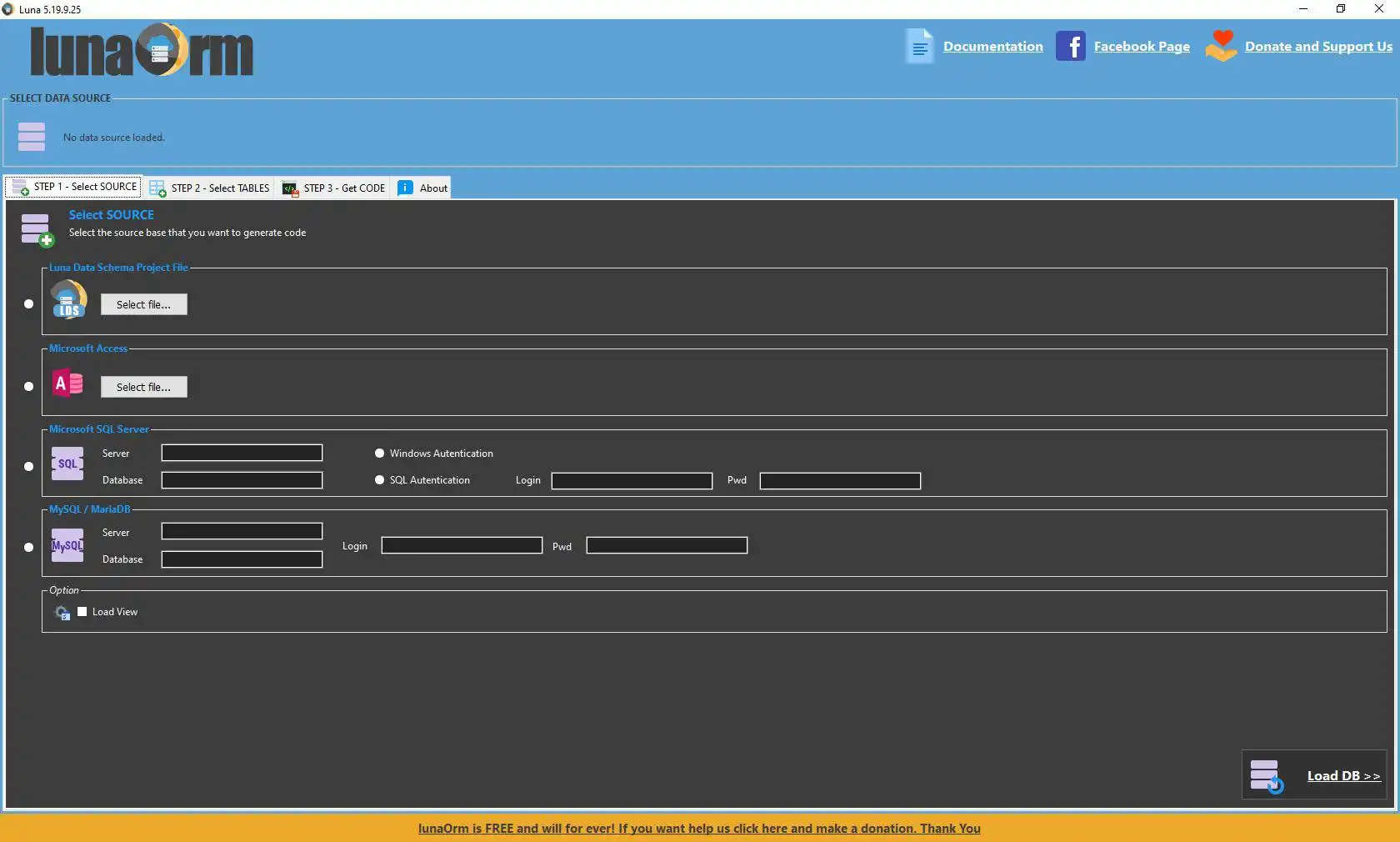Click Select file for Microsoft Access
Screen dimensions: 1400x842
[x=144, y=387]
